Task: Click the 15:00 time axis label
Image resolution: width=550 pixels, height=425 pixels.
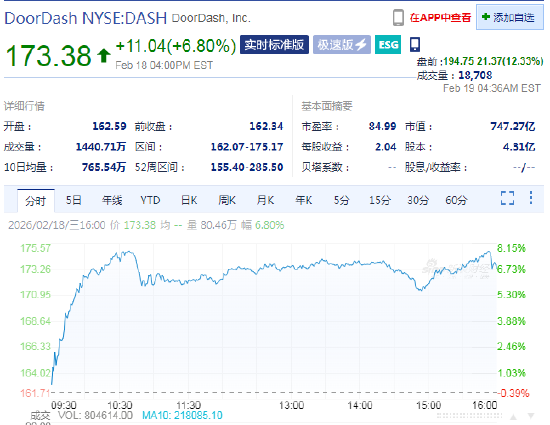Action: [x=428, y=405]
